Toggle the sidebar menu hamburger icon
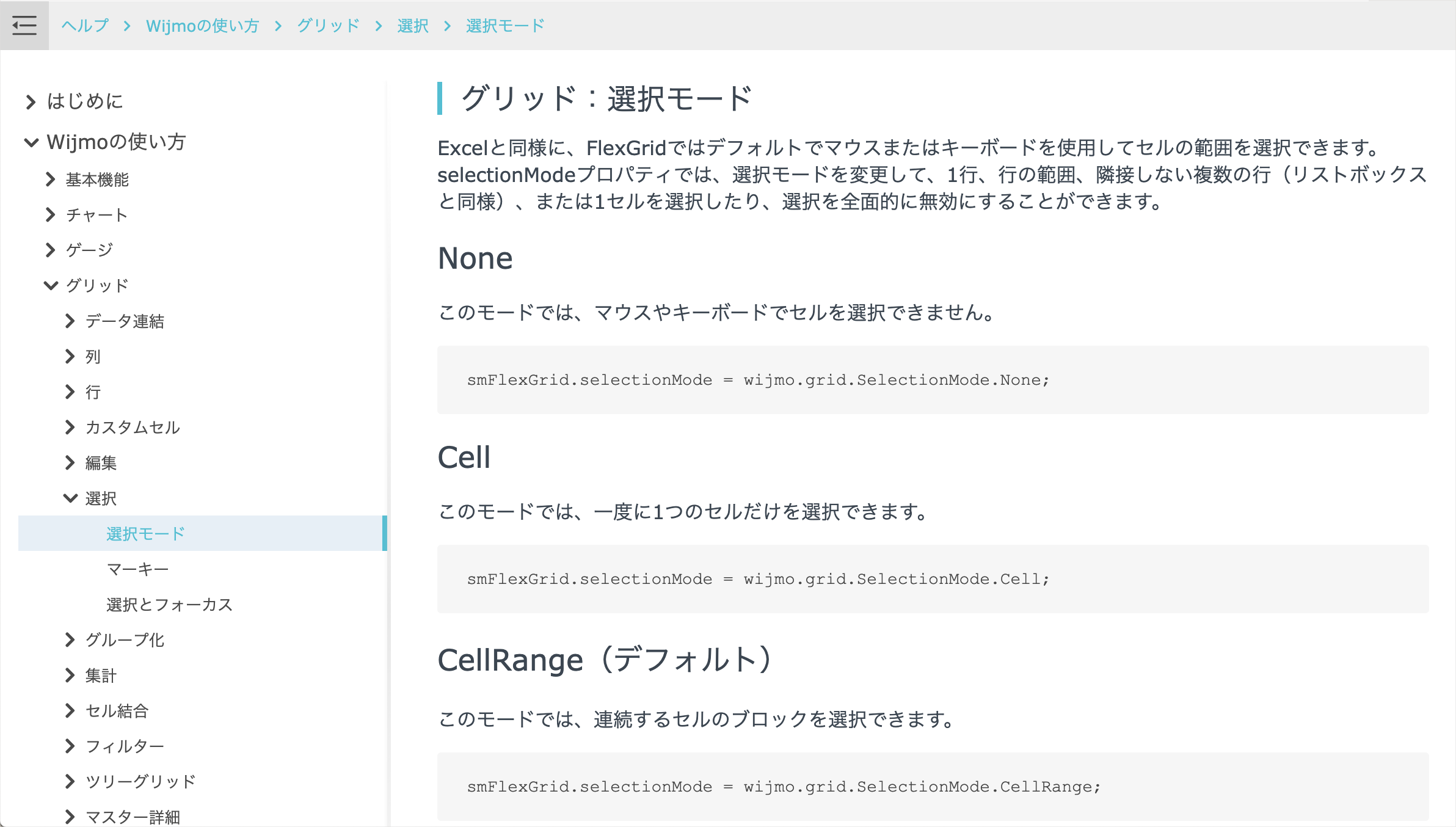 [x=24, y=26]
